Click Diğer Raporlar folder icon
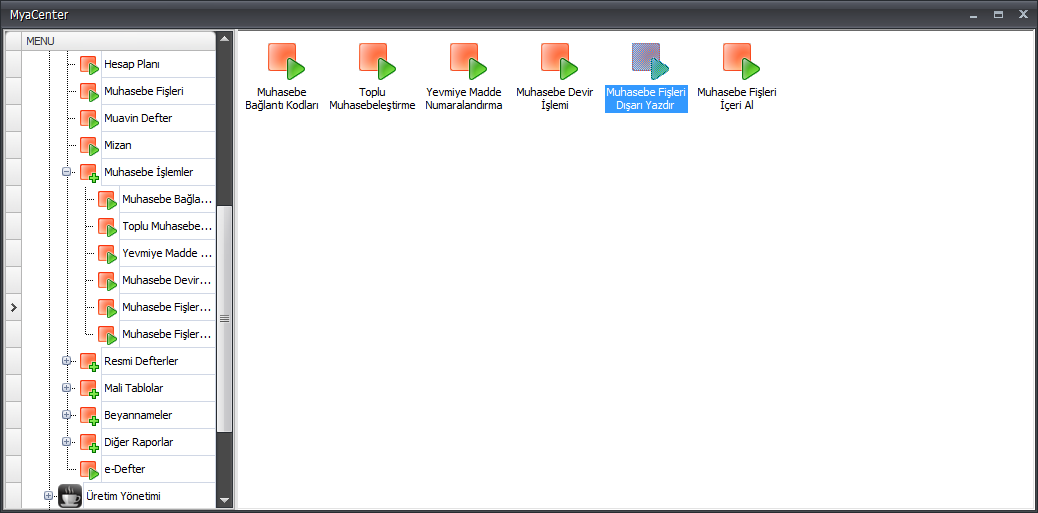1038x513 pixels. coord(89,443)
